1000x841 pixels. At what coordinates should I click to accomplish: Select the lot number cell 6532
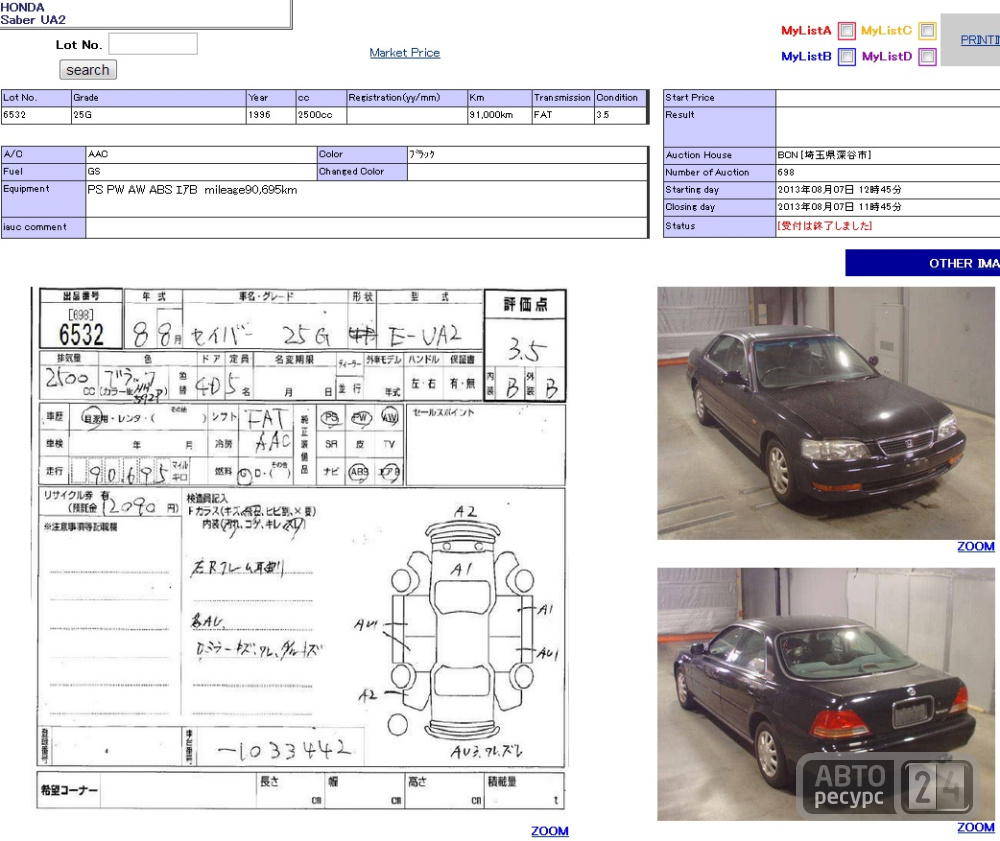click(x=36, y=115)
